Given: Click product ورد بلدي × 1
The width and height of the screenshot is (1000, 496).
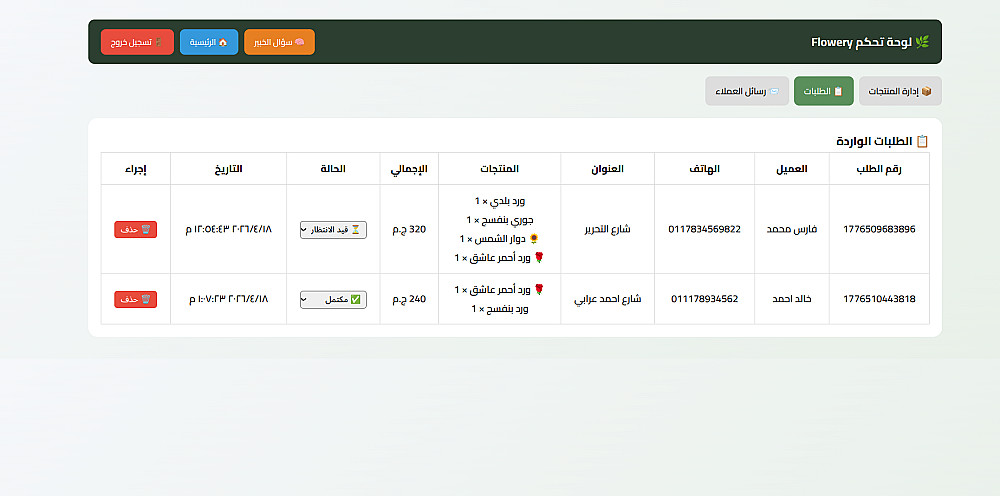Looking at the screenshot, I should [499, 201].
